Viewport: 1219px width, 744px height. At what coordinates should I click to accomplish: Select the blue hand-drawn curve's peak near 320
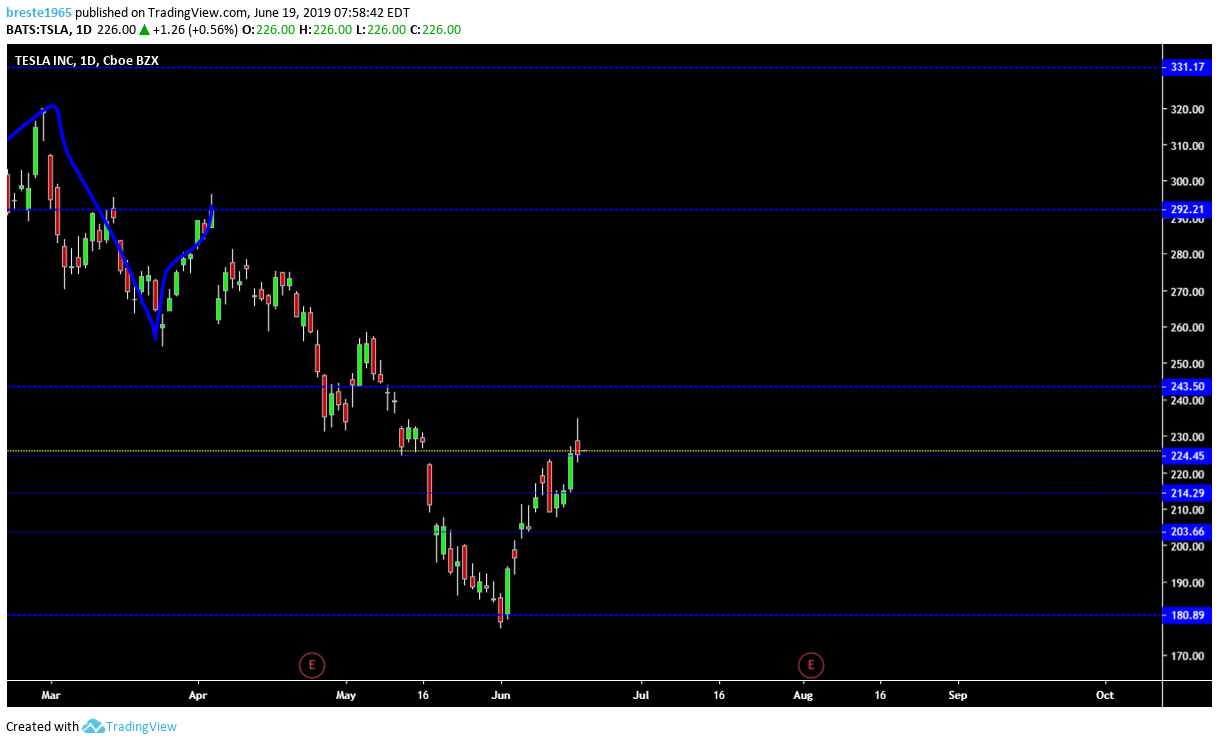click(50, 106)
